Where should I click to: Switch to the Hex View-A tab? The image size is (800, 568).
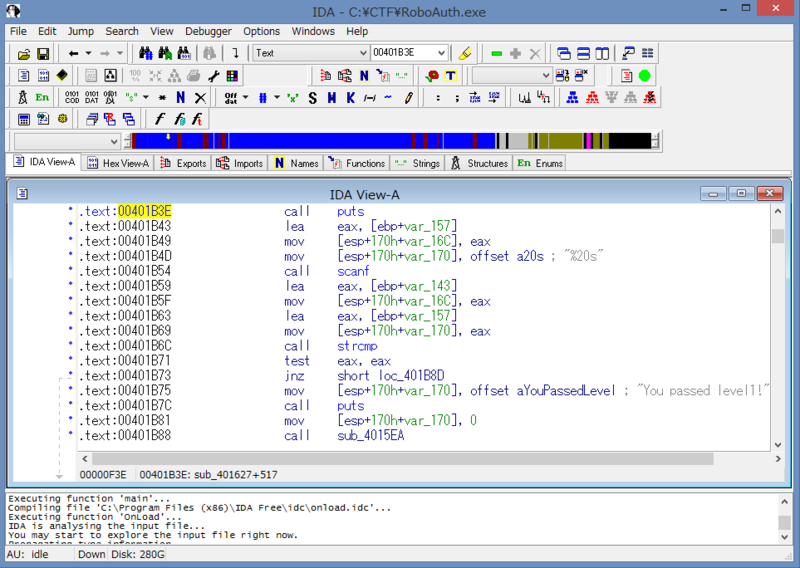118,163
